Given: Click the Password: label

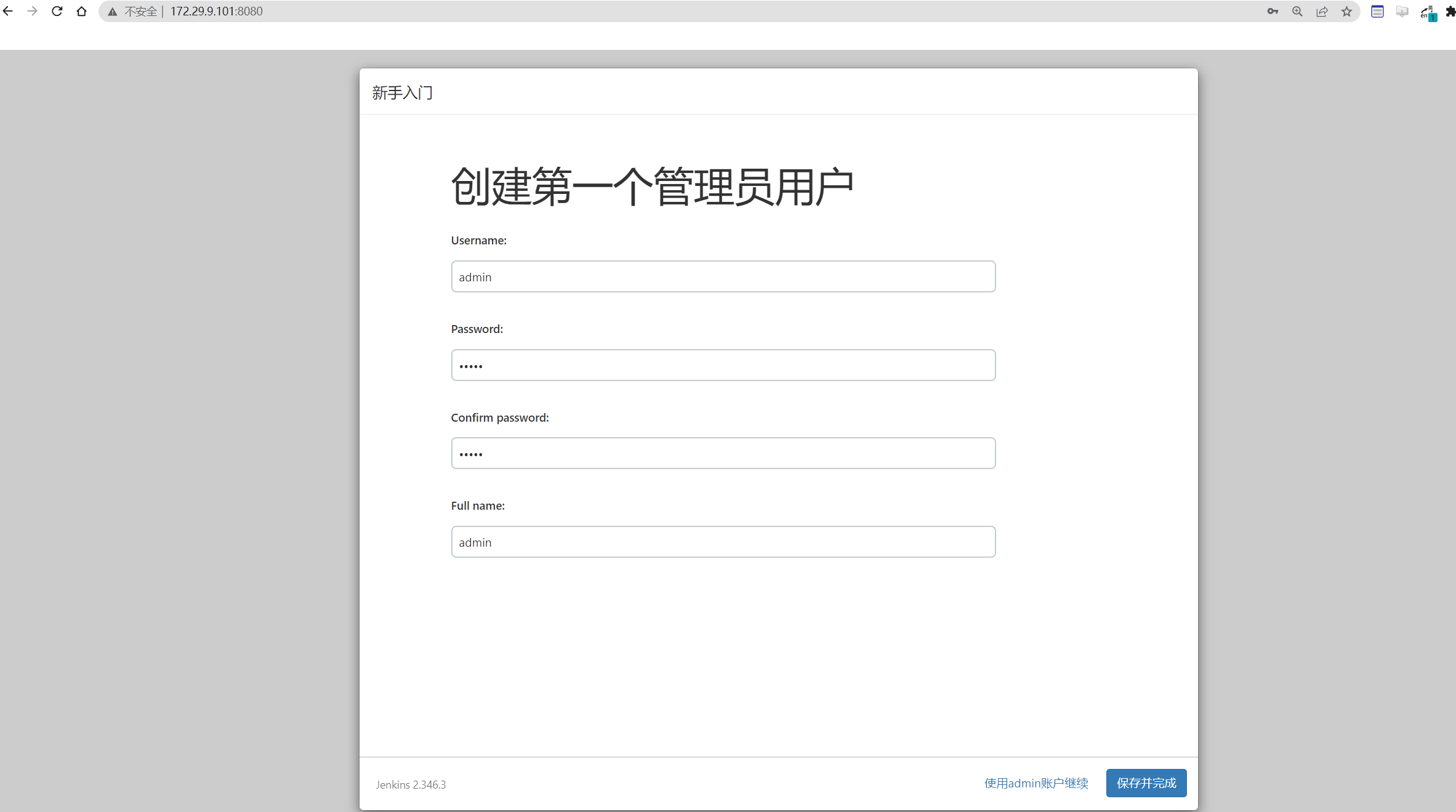Looking at the screenshot, I should click(477, 329).
